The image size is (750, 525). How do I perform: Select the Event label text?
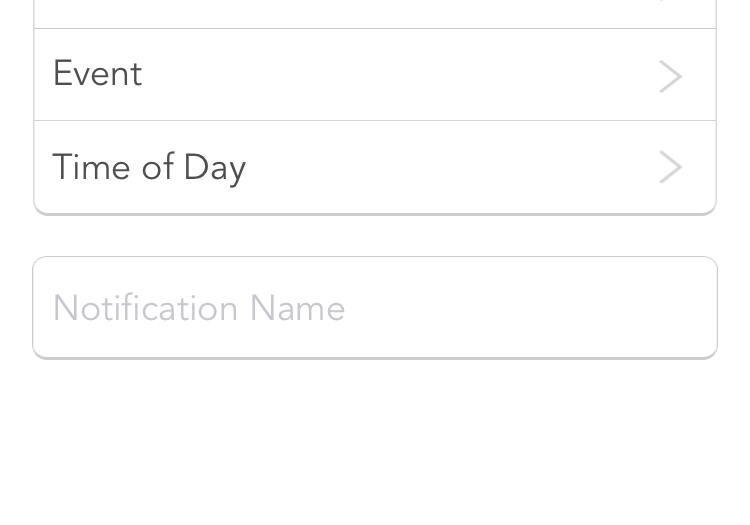point(97,74)
